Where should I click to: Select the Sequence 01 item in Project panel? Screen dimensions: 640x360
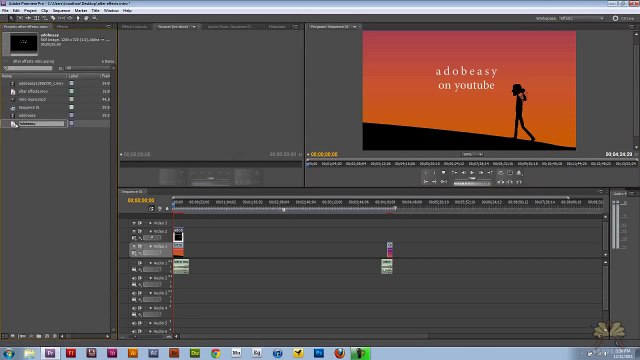pyautogui.click(x=29, y=107)
